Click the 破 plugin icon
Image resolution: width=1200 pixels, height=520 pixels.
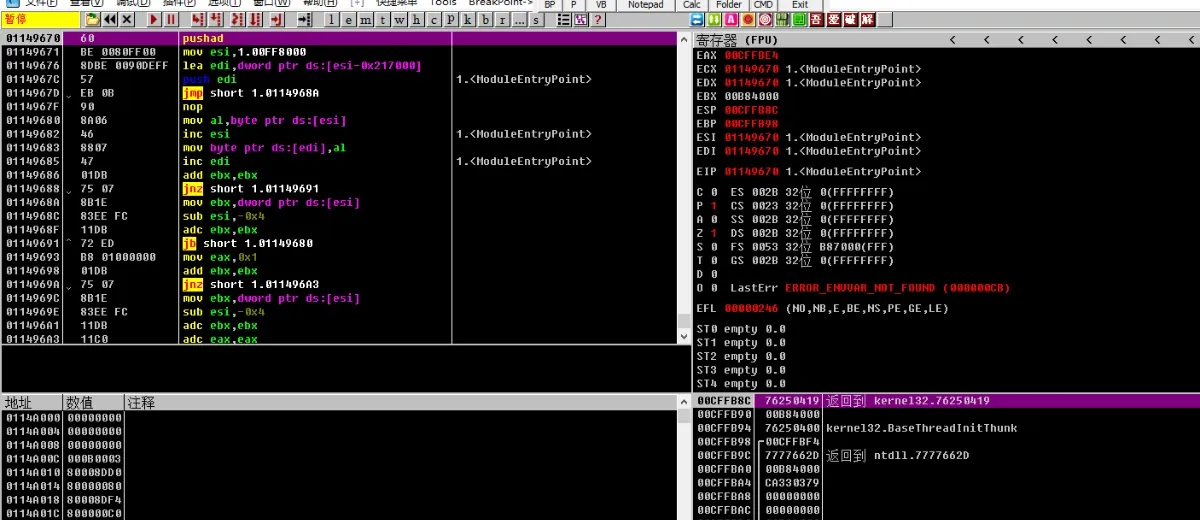coord(850,19)
